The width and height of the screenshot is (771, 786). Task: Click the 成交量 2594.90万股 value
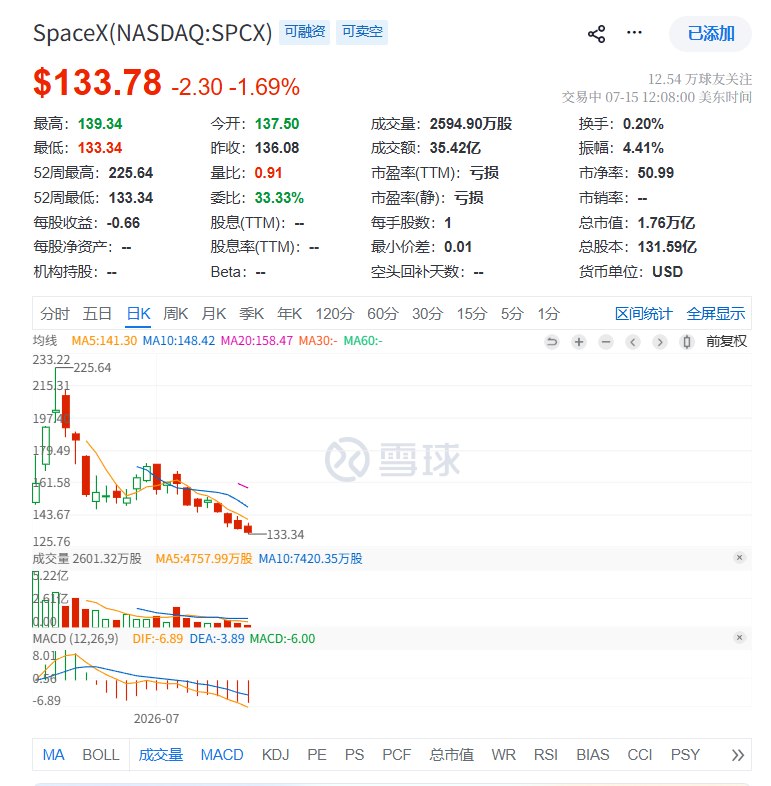click(471, 123)
